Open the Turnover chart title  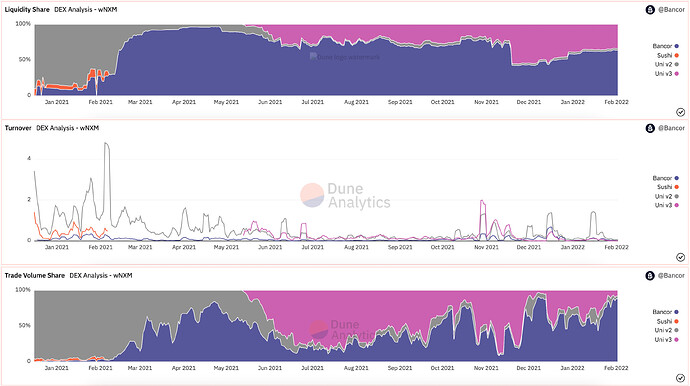click(x=18, y=128)
